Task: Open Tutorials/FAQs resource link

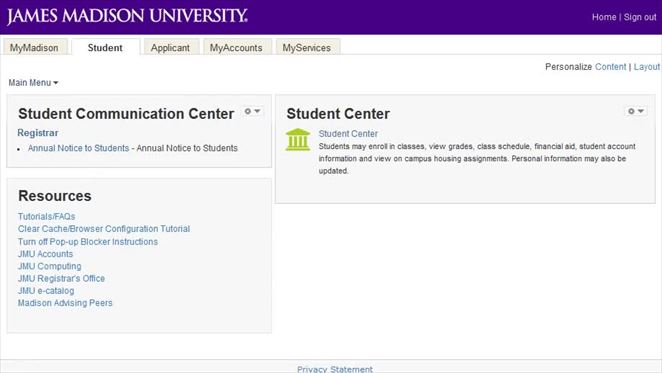Action: [46, 216]
